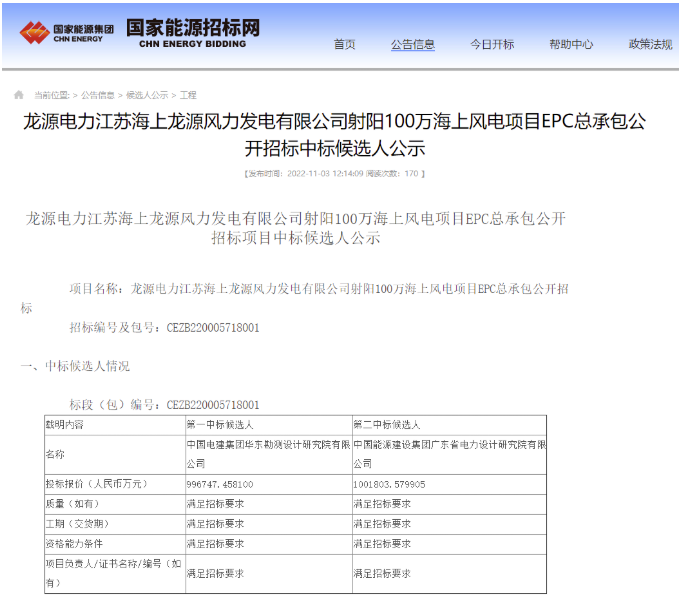Click the 资格能力条件 row label
Screen dimensions: 681x602
[74, 544]
